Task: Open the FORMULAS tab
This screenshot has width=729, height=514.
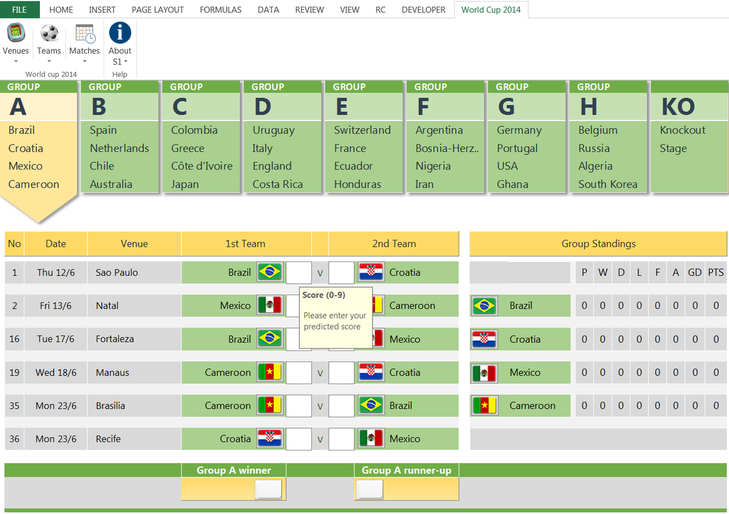Action: [x=220, y=10]
